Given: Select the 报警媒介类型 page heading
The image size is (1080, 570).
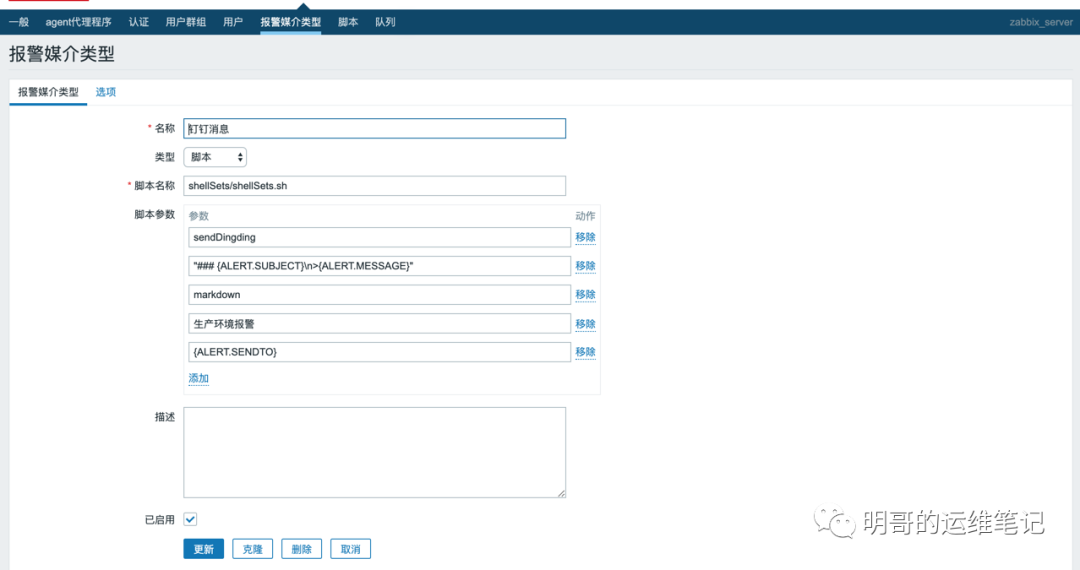Looking at the screenshot, I should [62, 54].
